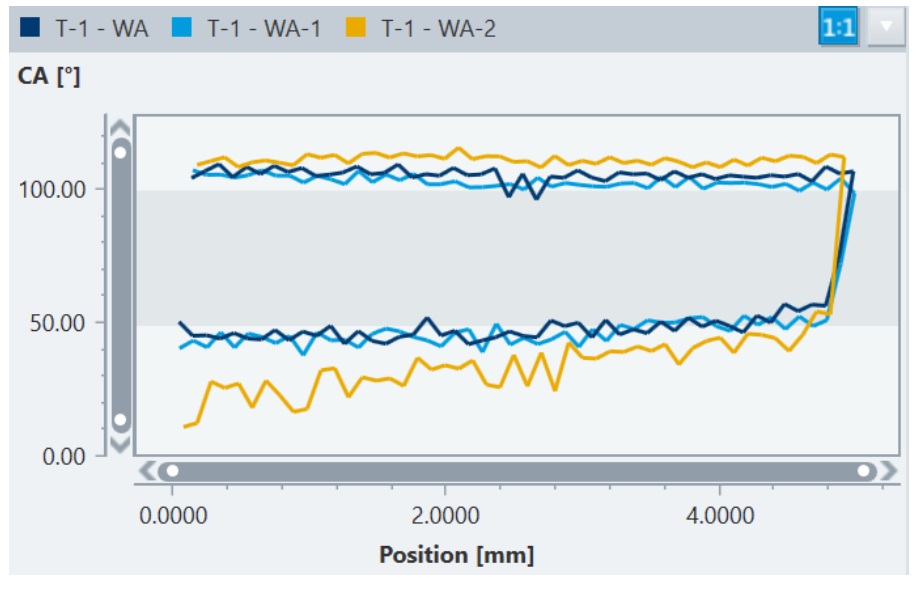Toggle the T-1 - WA-2 legend label

click(x=438, y=28)
